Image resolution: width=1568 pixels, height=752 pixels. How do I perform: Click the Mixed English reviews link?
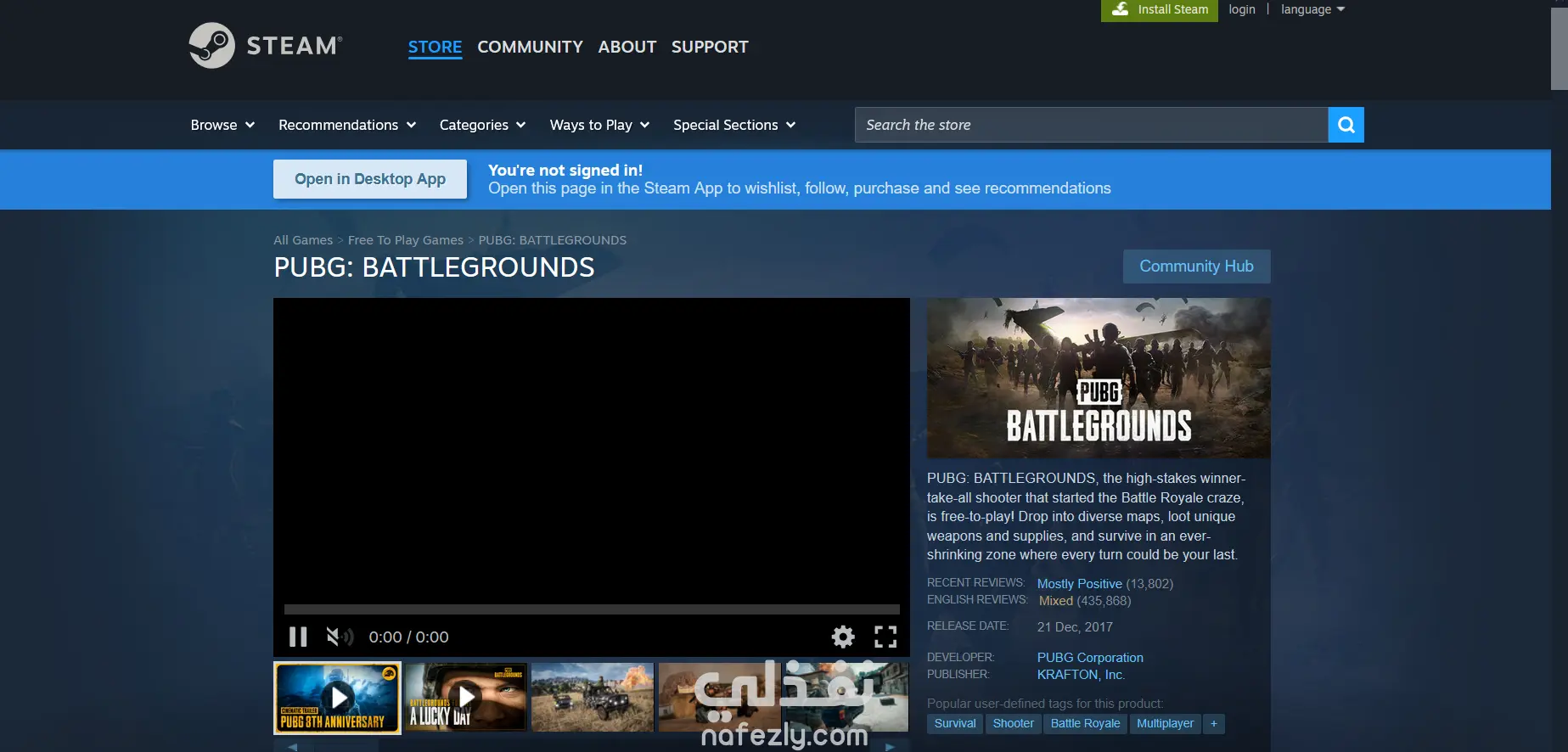point(1055,601)
